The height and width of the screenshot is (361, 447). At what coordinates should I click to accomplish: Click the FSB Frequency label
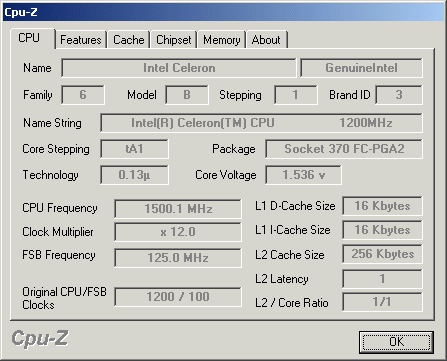[59, 255]
